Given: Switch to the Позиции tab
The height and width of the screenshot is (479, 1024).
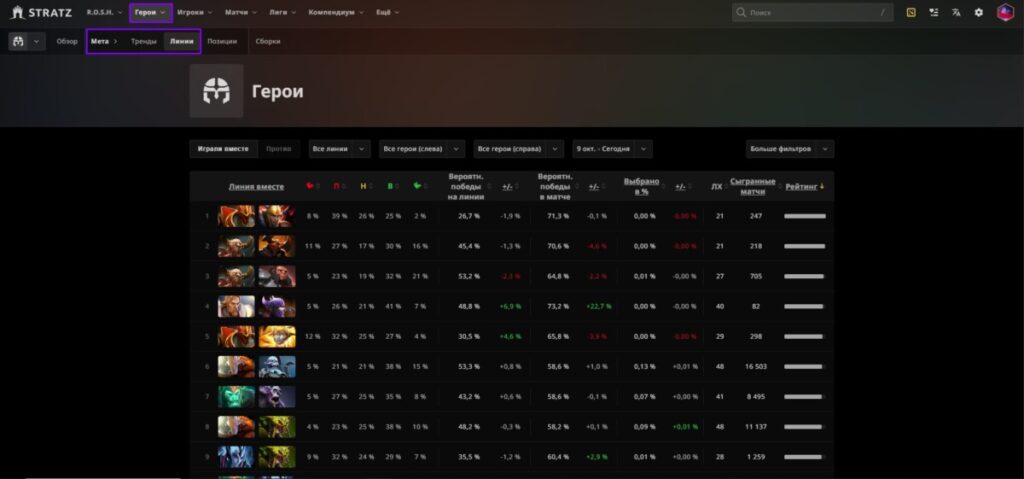Looking at the screenshot, I should click(222, 41).
